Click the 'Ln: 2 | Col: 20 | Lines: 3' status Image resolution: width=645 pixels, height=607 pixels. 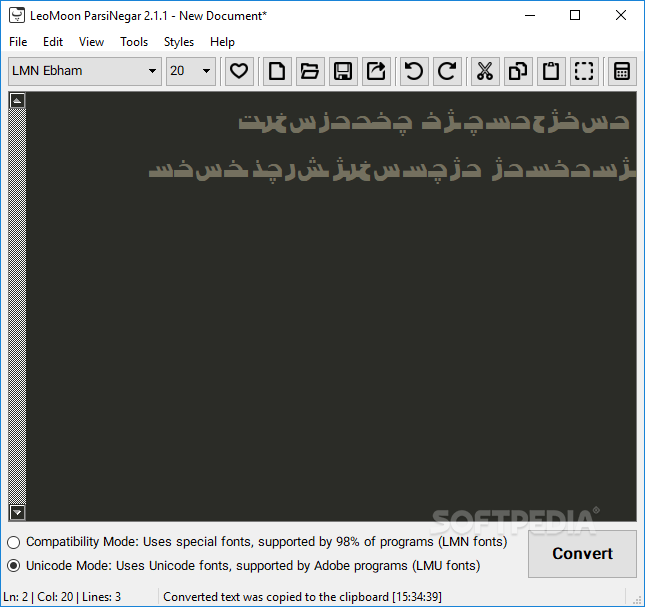point(62,597)
